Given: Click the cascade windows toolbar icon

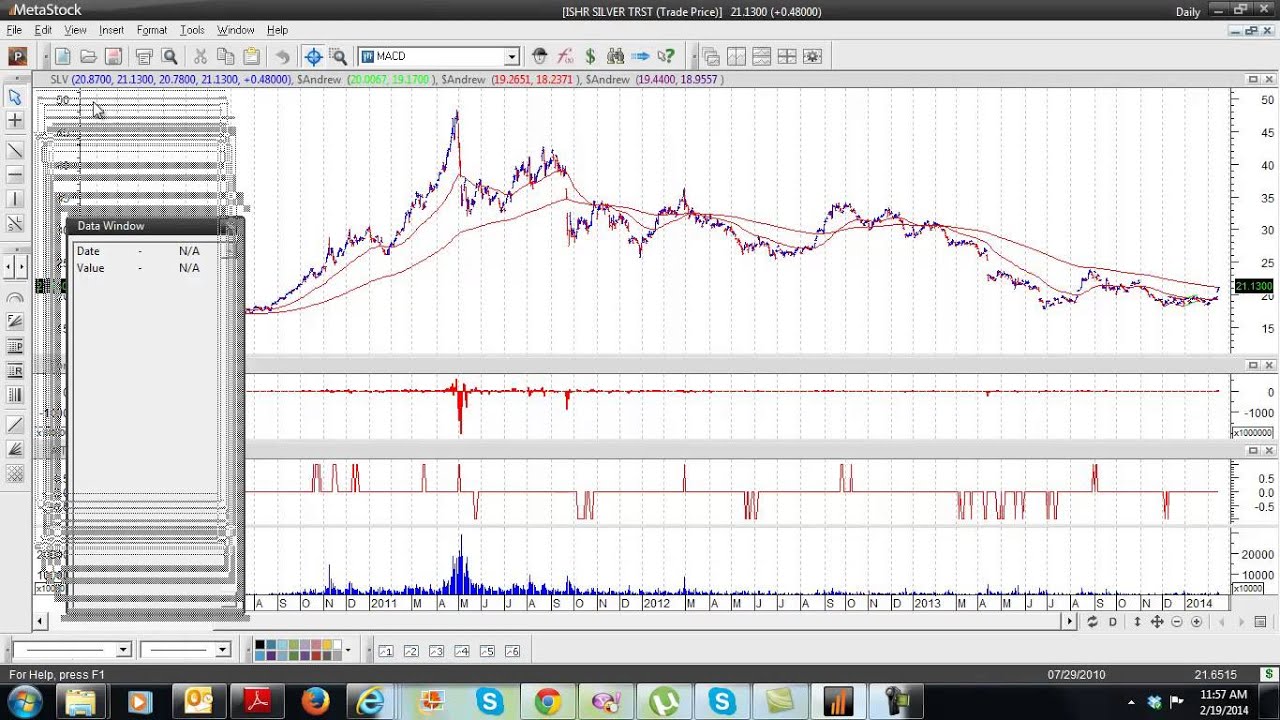Looking at the screenshot, I should 711,57.
